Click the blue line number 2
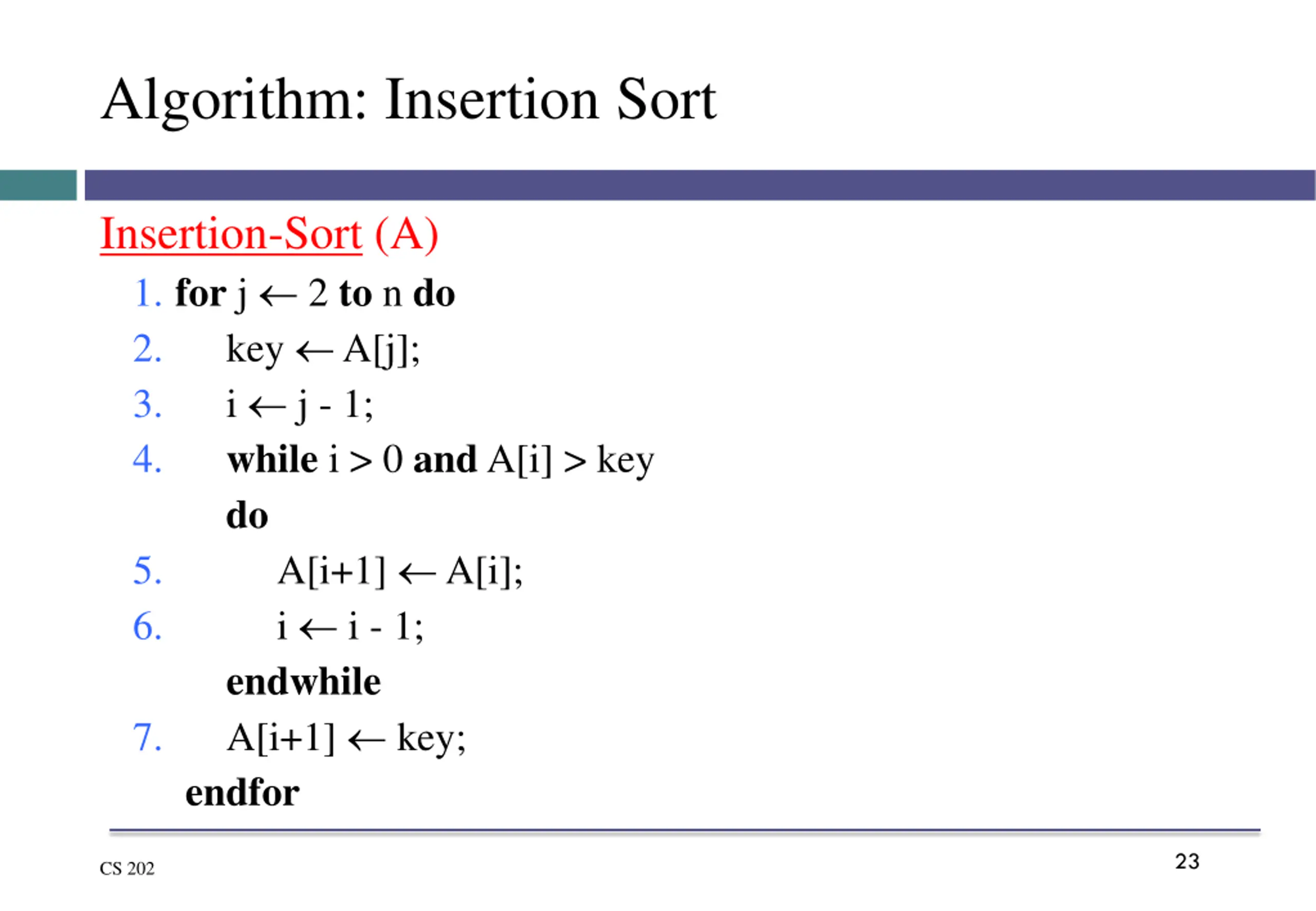Image resolution: width=1316 pixels, height=911 pixels. [x=147, y=349]
